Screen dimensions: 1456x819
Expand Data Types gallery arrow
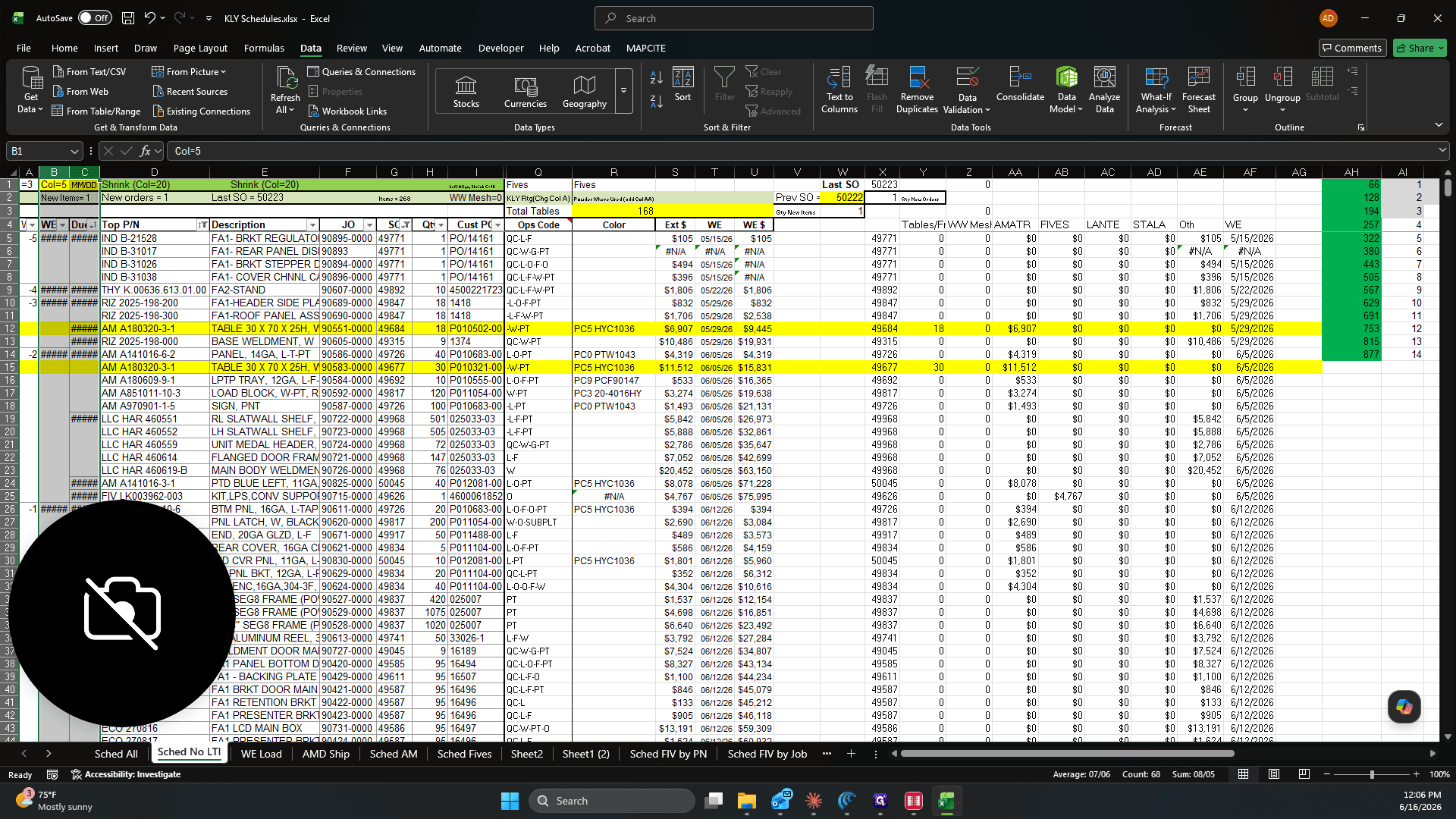[x=623, y=91]
